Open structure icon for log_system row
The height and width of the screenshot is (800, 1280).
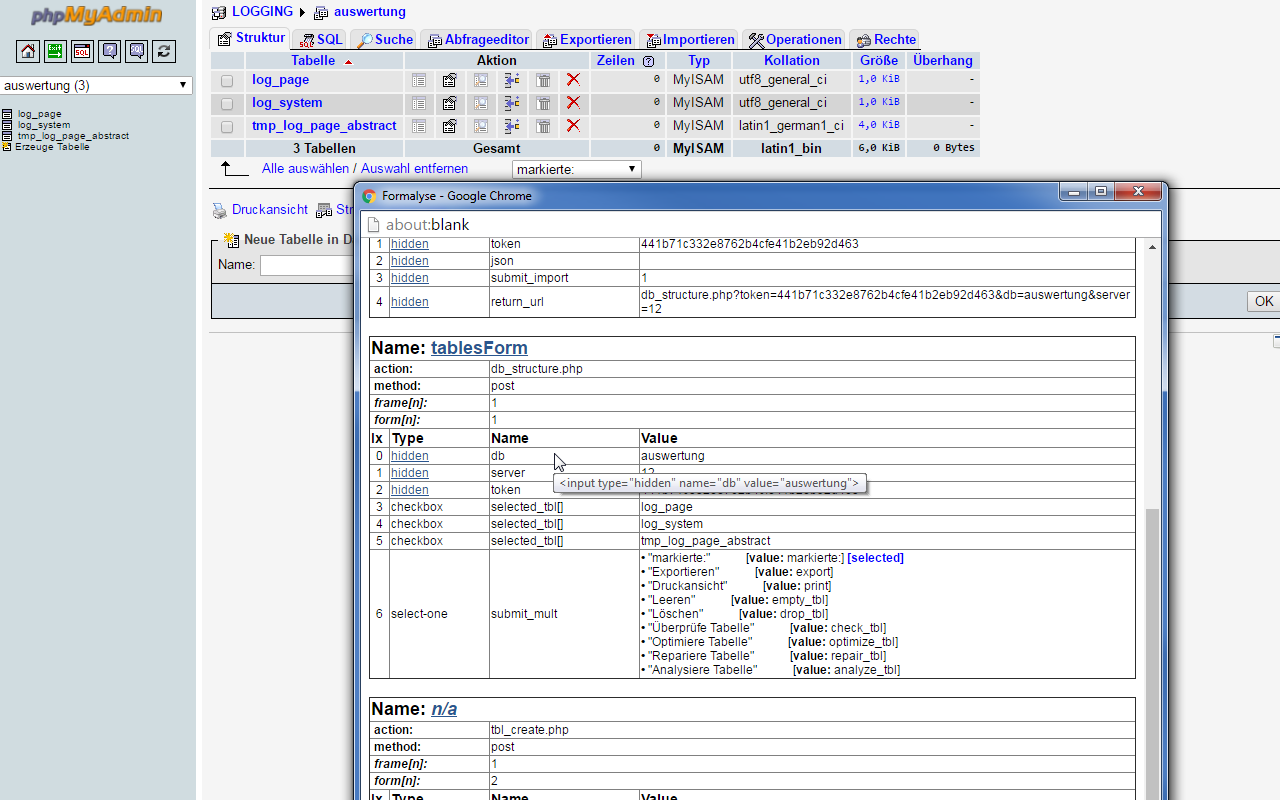[450, 103]
